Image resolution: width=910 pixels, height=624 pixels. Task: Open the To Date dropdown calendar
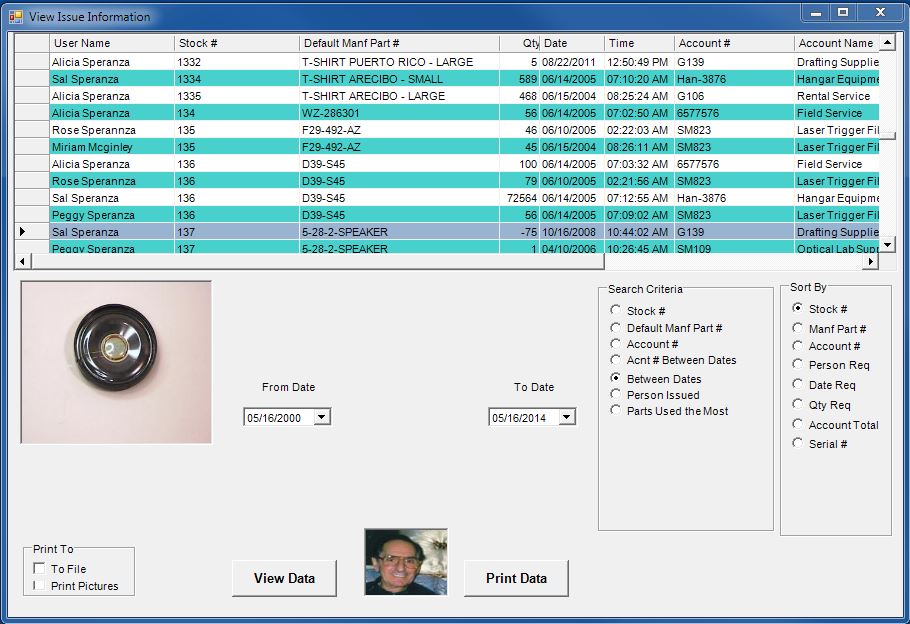tap(566, 418)
